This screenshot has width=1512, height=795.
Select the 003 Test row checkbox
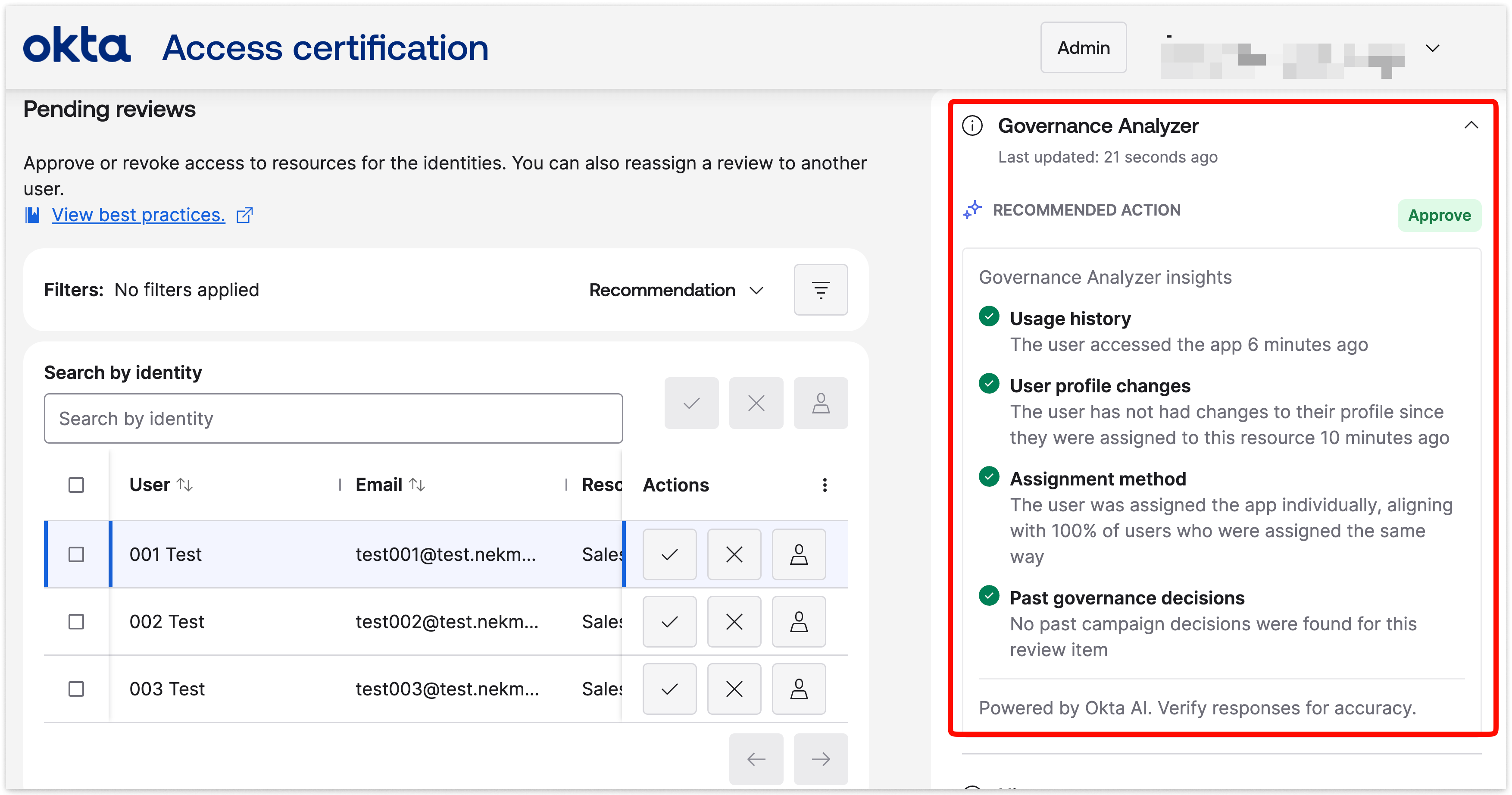(76, 689)
